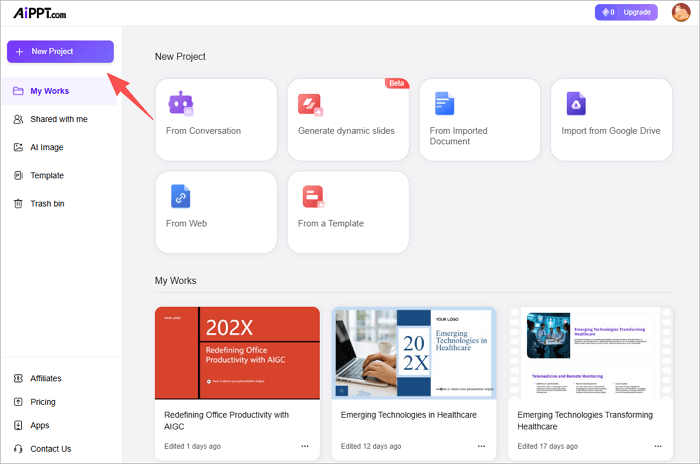Click the Contact Us headset icon
This screenshot has height=464, width=700.
[x=18, y=449]
